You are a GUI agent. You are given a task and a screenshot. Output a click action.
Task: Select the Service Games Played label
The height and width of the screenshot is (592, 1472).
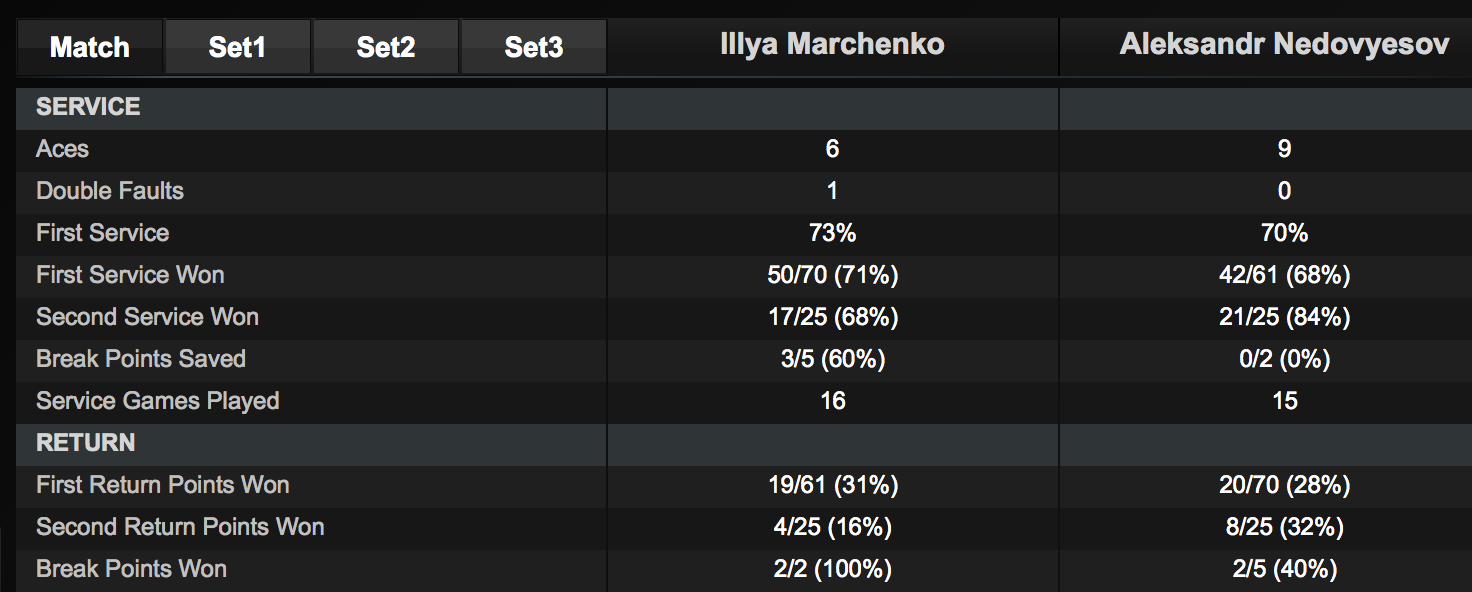click(x=157, y=401)
